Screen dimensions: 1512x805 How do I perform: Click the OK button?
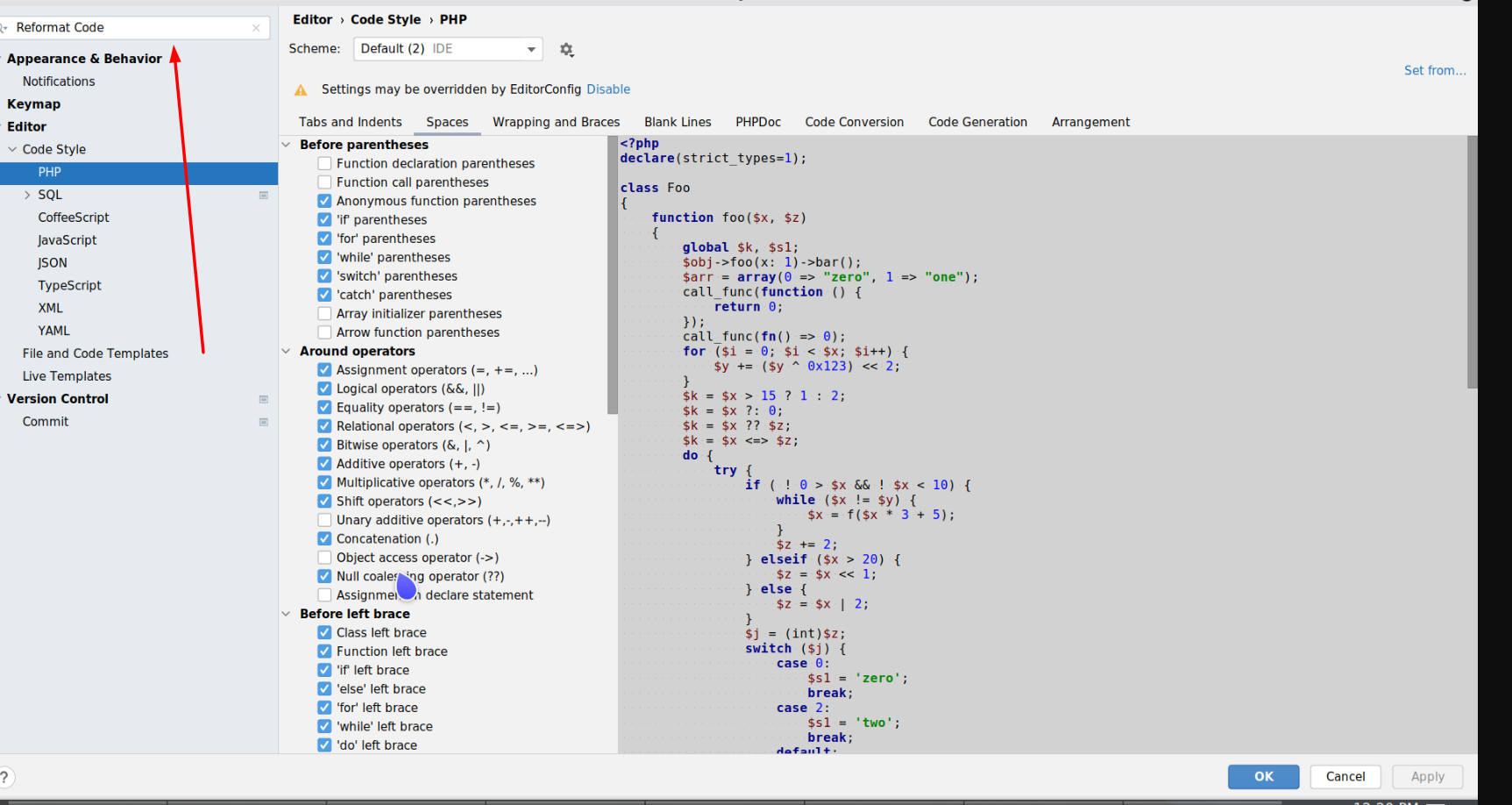[1263, 777]
